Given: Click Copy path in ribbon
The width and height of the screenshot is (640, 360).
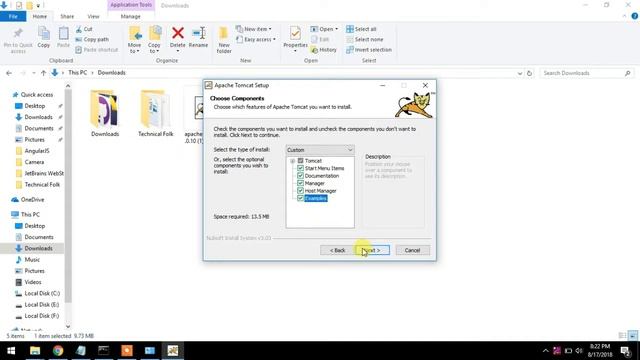Looking at the screenshot, I should (x=92, y=40).
